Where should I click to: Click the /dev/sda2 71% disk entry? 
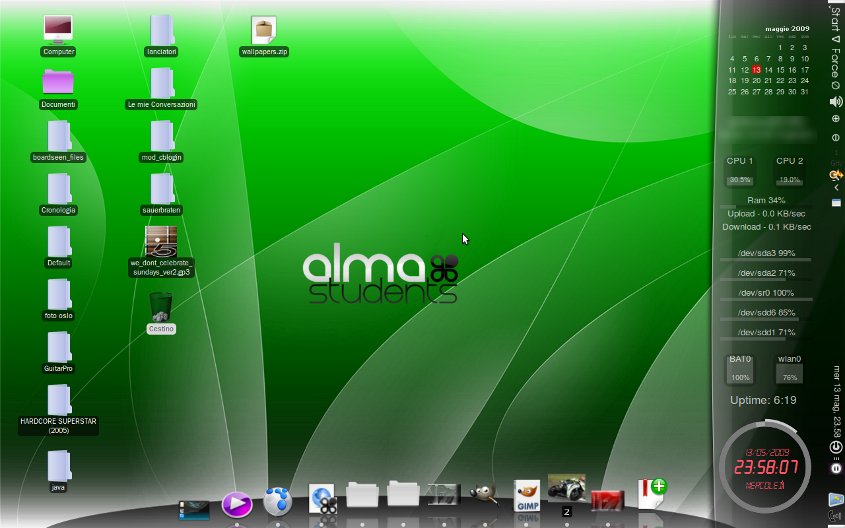tap(766, 273)
